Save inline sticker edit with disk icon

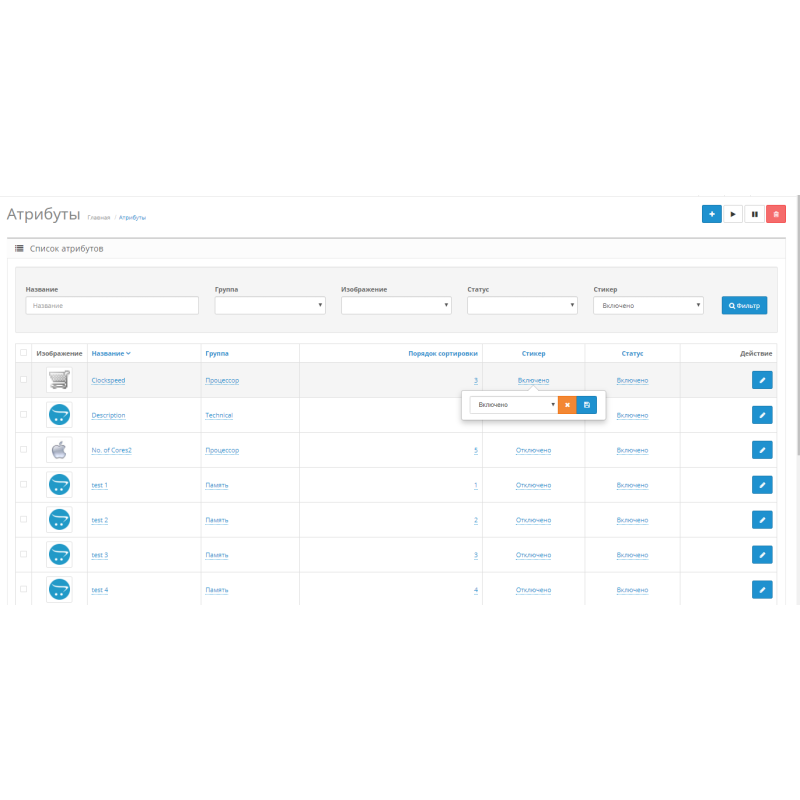[x=586, y=405]
